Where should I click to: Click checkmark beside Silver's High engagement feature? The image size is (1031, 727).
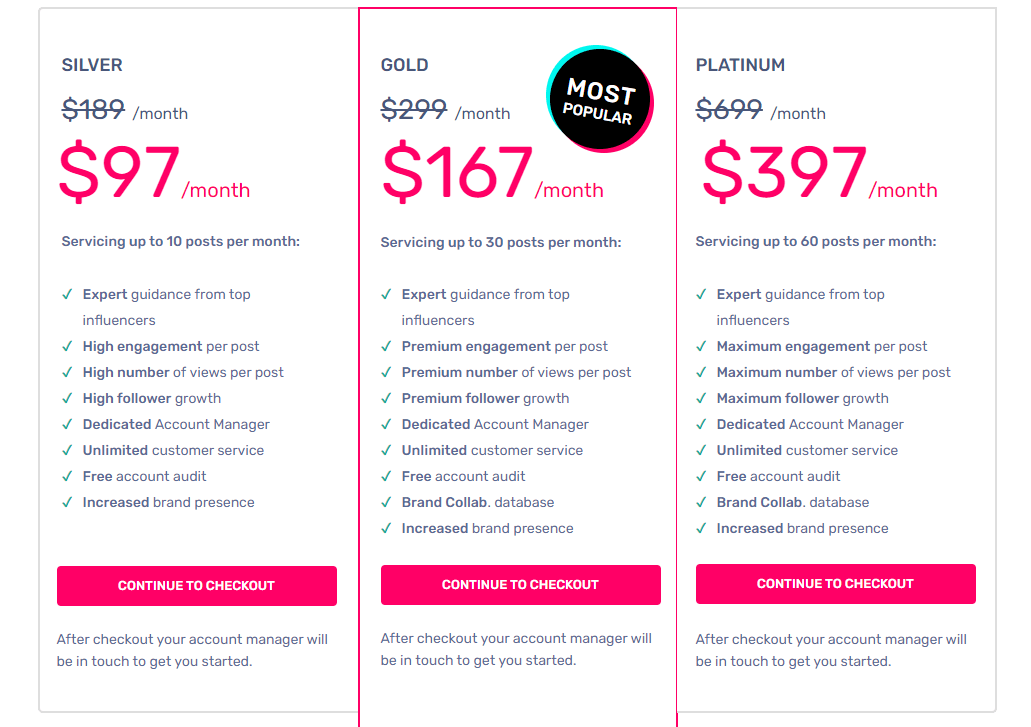(67, 346)
